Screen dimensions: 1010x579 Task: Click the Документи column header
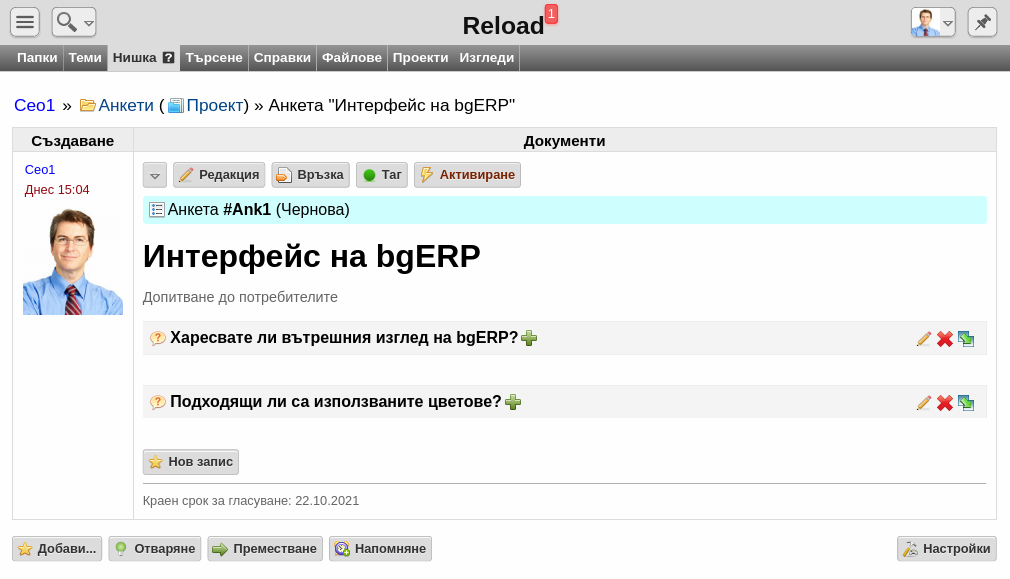565,140
